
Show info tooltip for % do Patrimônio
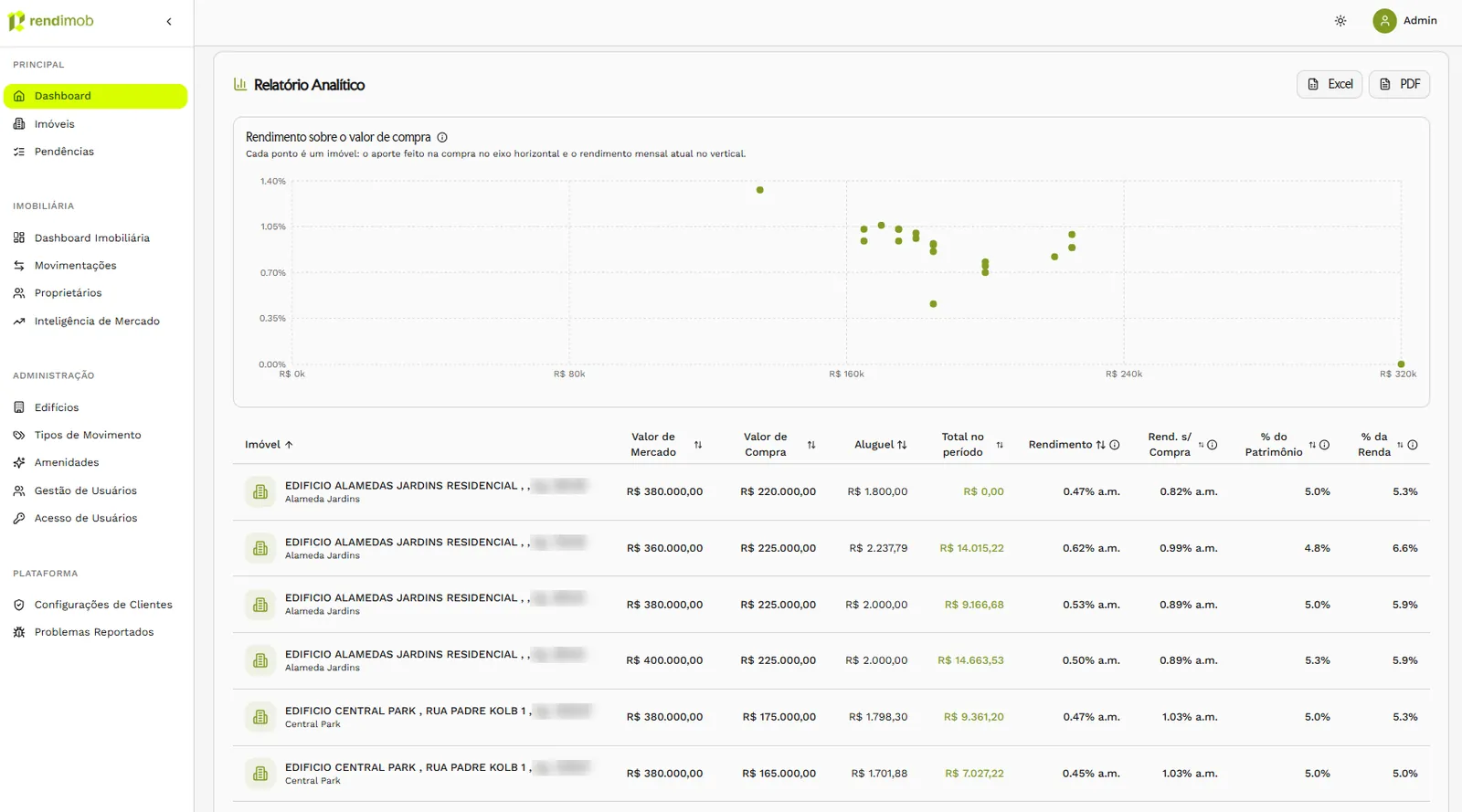point(1325,445)
